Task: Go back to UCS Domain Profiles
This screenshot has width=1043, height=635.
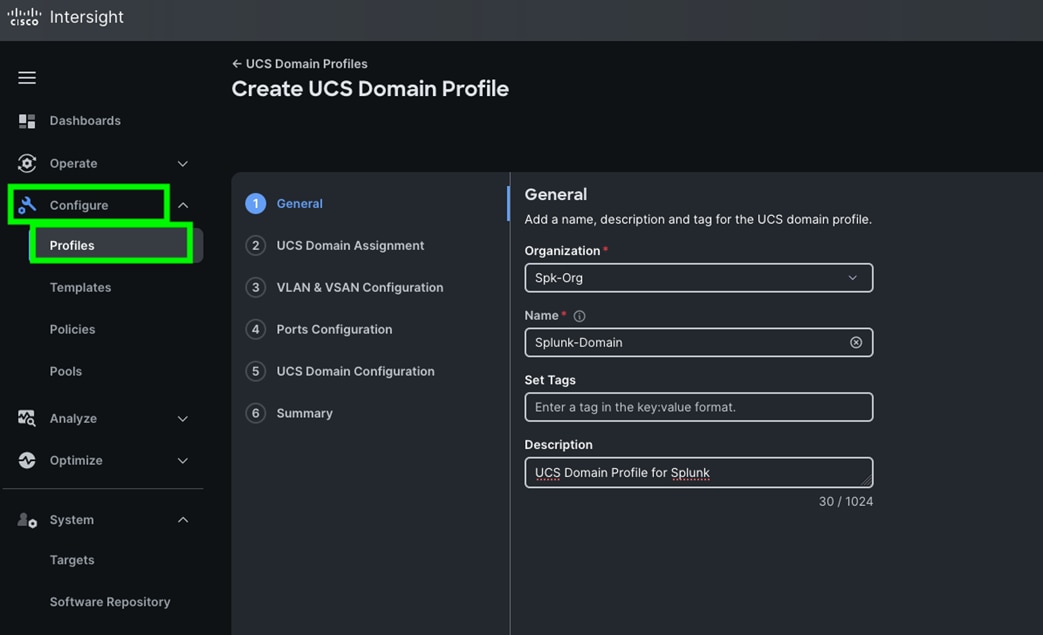Action: click(299, 64)
